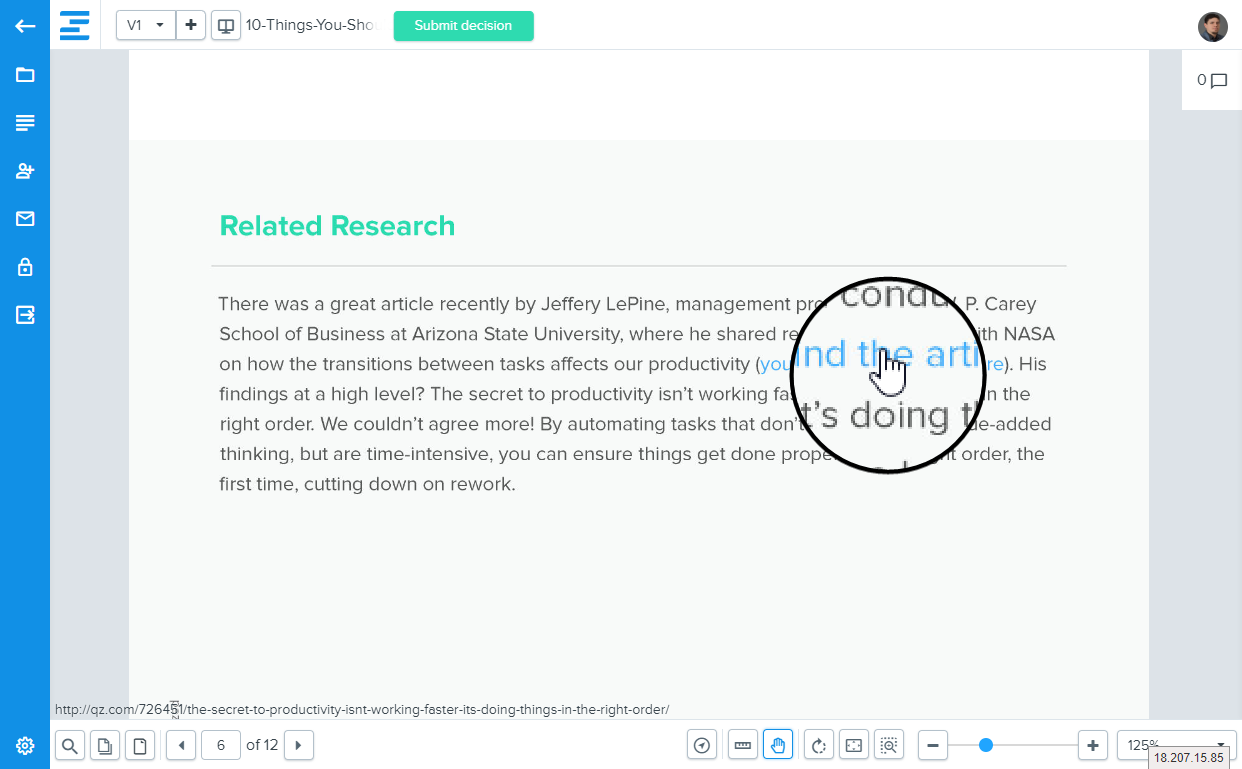Click the Submit decision button
This screenshot has height=769, width=1242.
(463, 26)
